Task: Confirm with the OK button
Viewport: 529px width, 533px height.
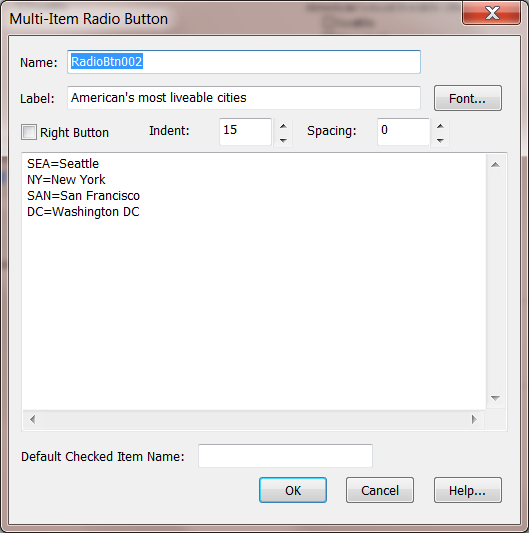Action: (x=293, y=490)
